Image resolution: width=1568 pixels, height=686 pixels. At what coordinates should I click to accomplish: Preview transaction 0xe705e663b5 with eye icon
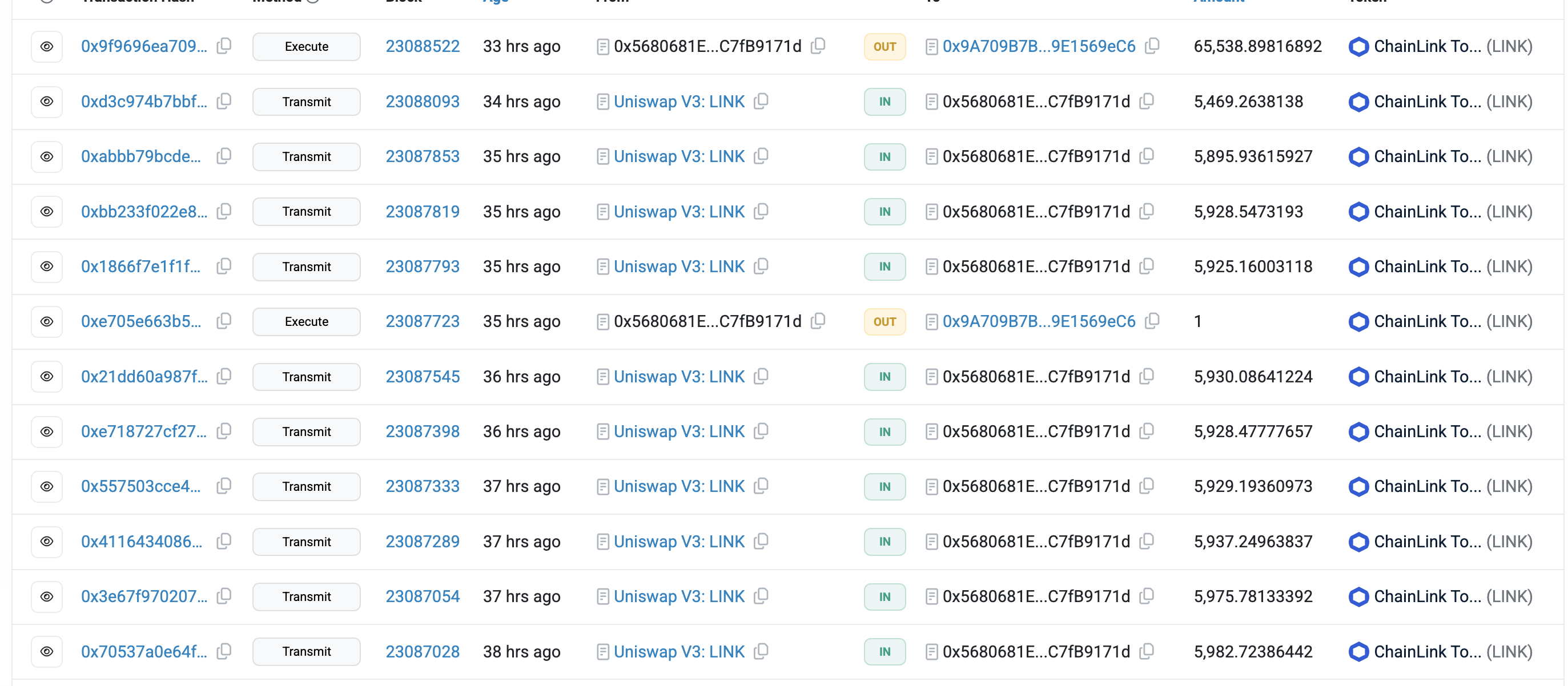click(x=47, y=322)
